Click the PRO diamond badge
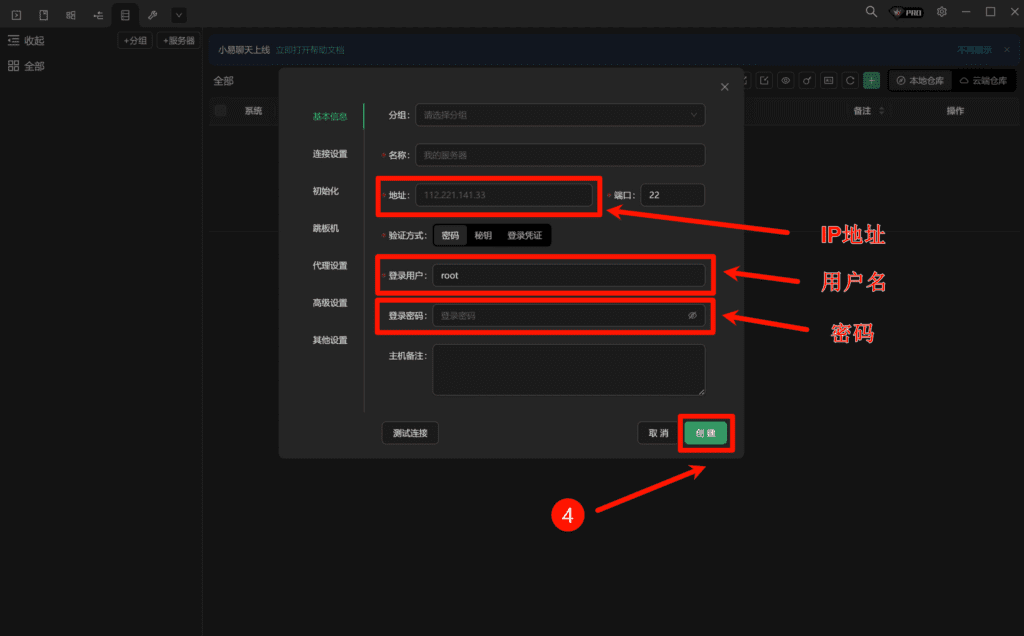 (906, 12)
